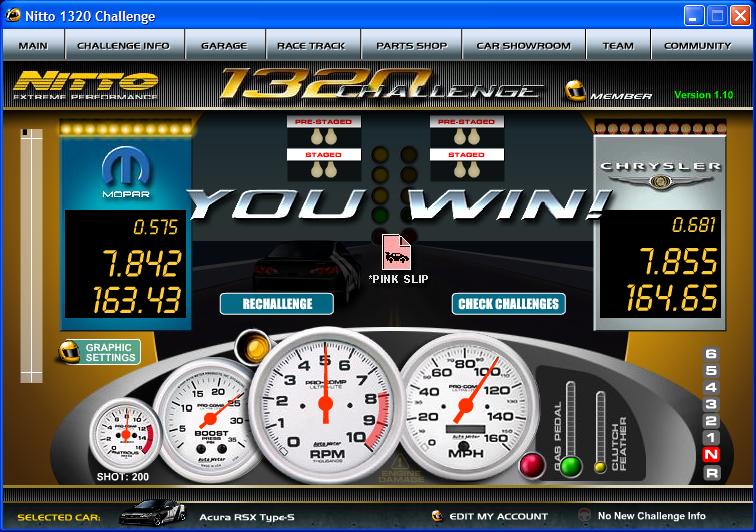
Task: Open the COMMUNITY tab
Action: [x=699, y=45]
